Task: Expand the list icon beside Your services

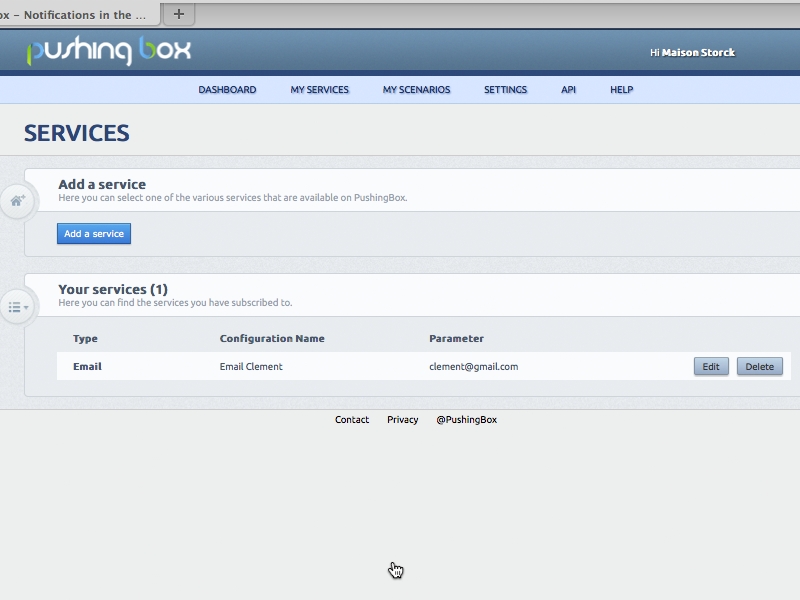Action: (x=18, y=307)
